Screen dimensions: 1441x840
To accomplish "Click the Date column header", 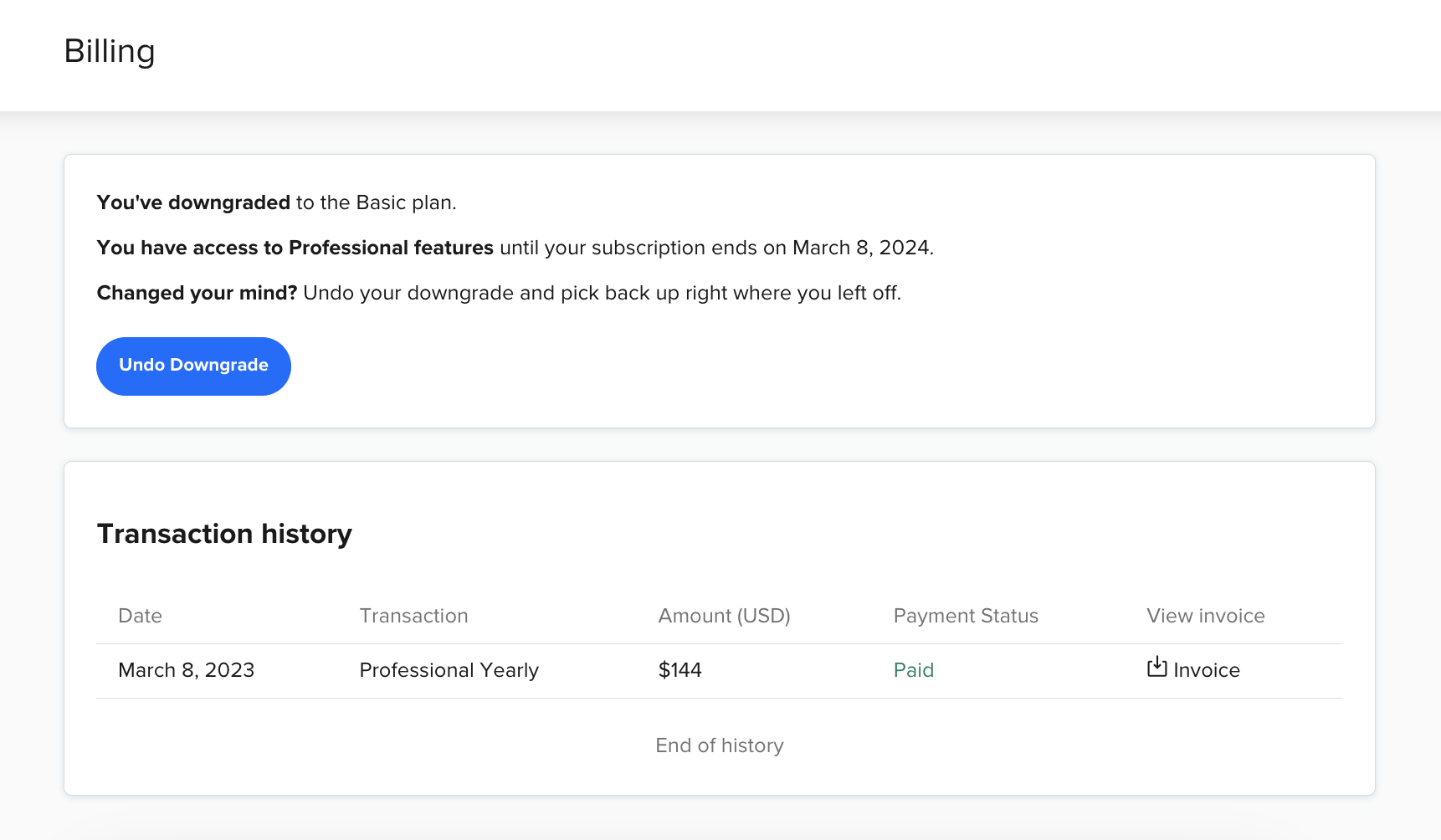I will point(140,616).
